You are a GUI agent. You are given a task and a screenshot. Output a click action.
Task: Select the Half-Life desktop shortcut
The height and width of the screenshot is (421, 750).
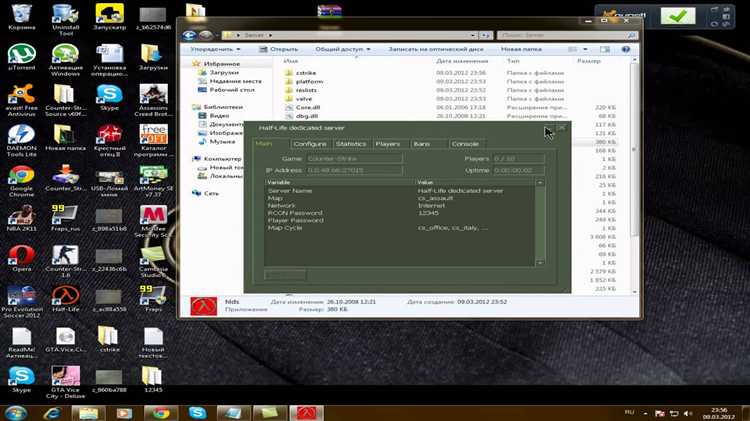coord(66,299)
